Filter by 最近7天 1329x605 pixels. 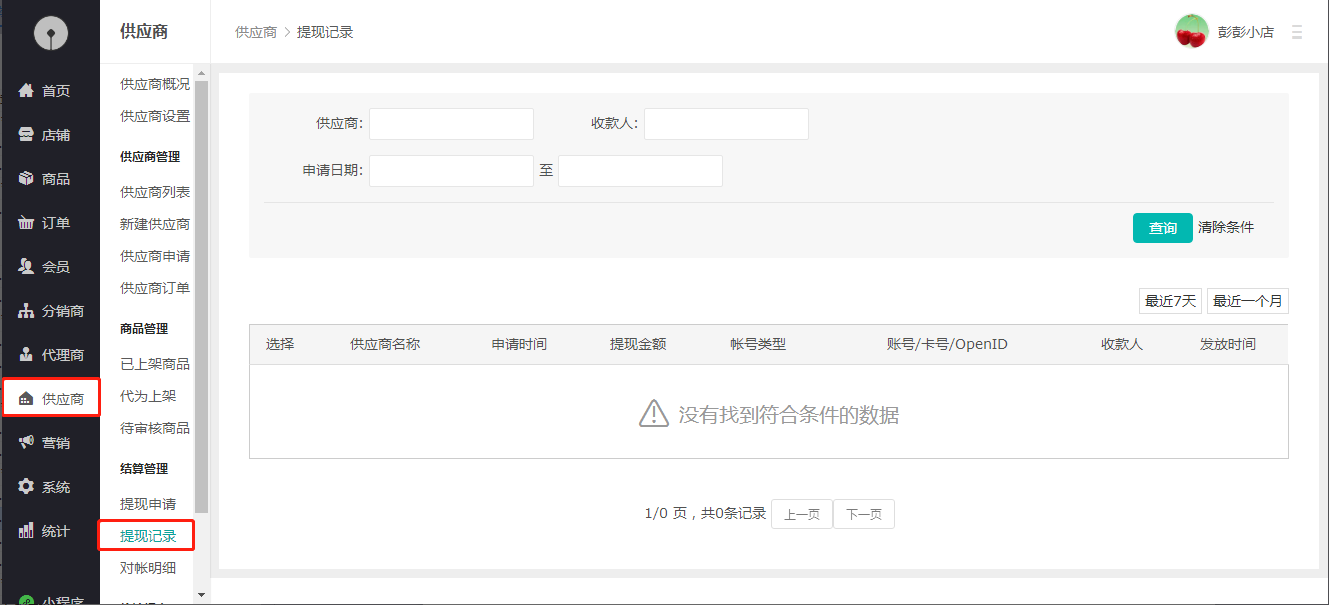pyautogui.click(x=1170, y=301)
